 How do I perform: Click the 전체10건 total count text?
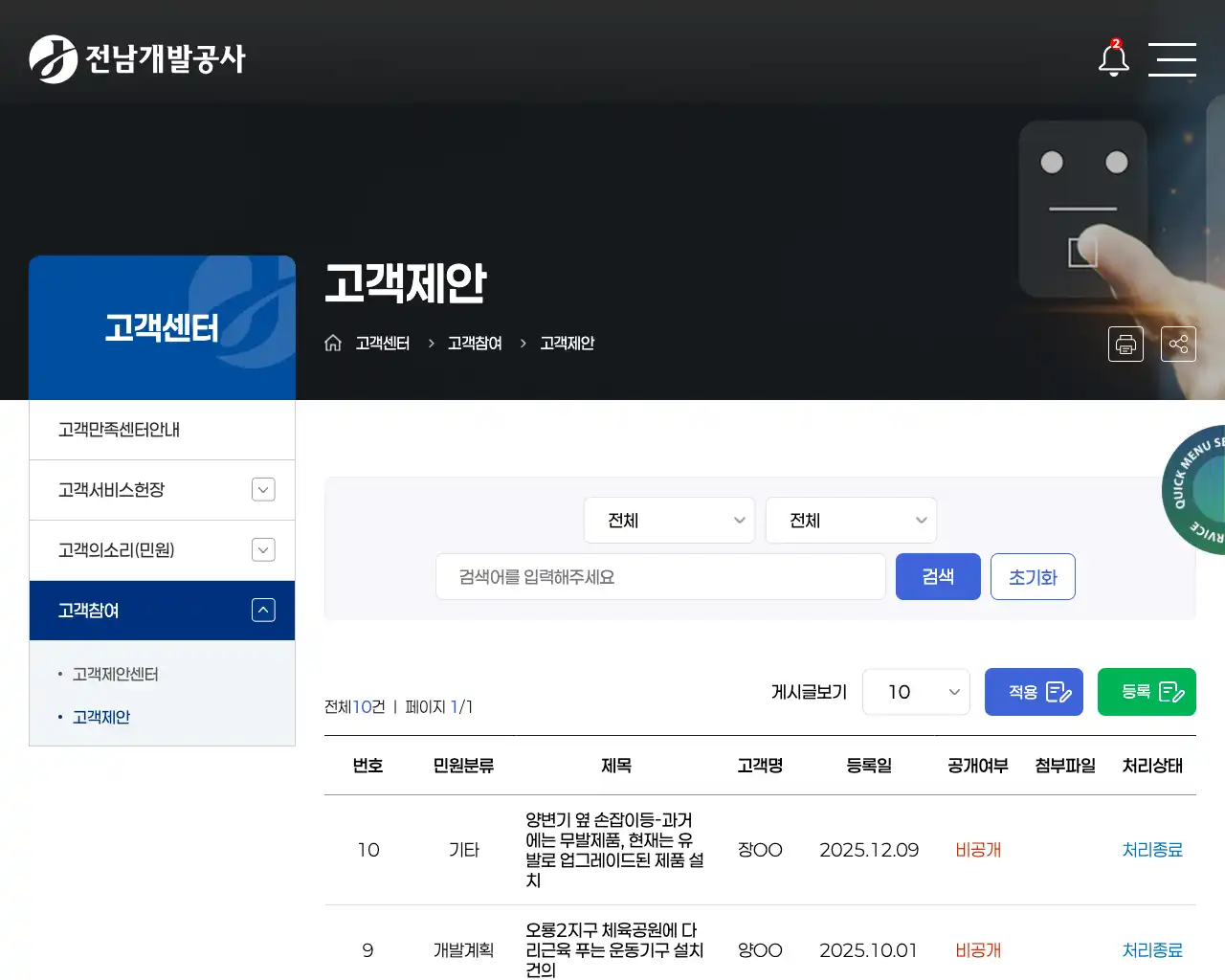354,706
